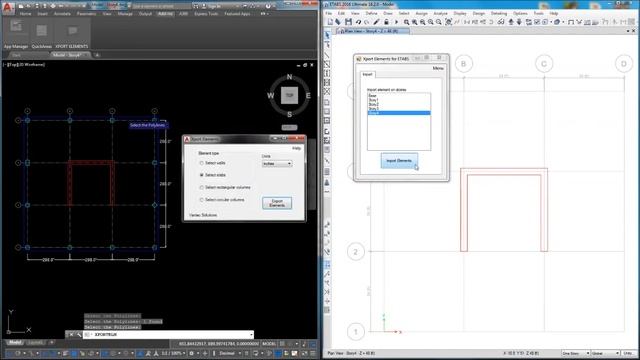Viewport: 640px width, 360px height.
Task: Click the ETABS New Model icon
Action: pos(330,22)
